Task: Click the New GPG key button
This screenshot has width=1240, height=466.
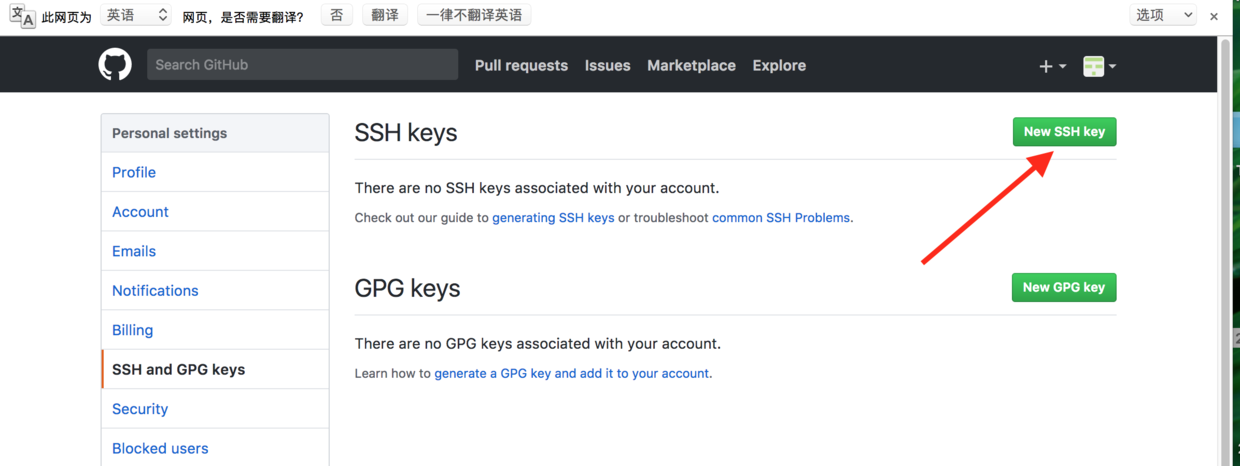Action: (1064, 288)
